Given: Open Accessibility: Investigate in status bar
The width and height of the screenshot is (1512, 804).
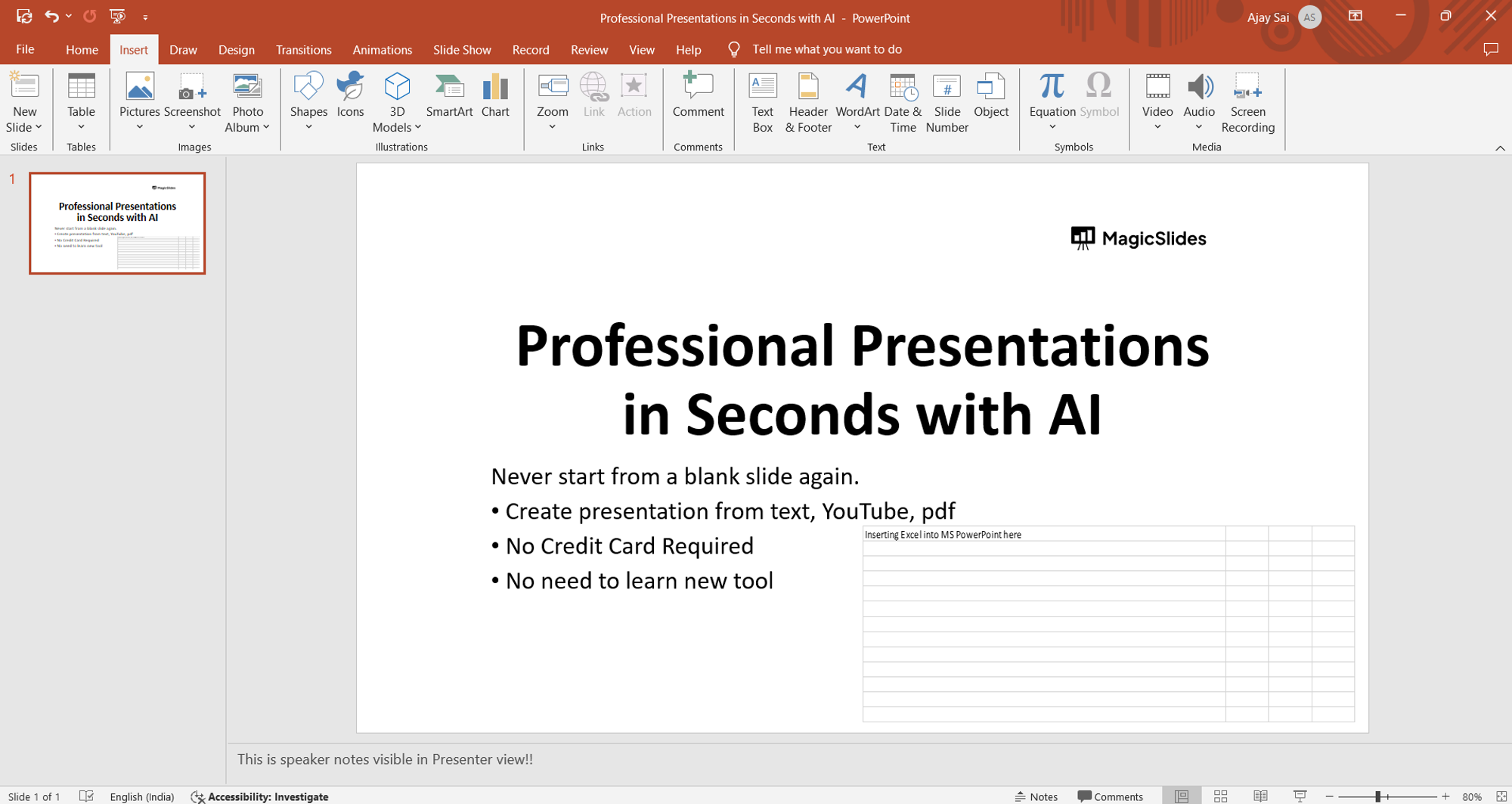Looking at the screenshot, I should pos(259,796).
